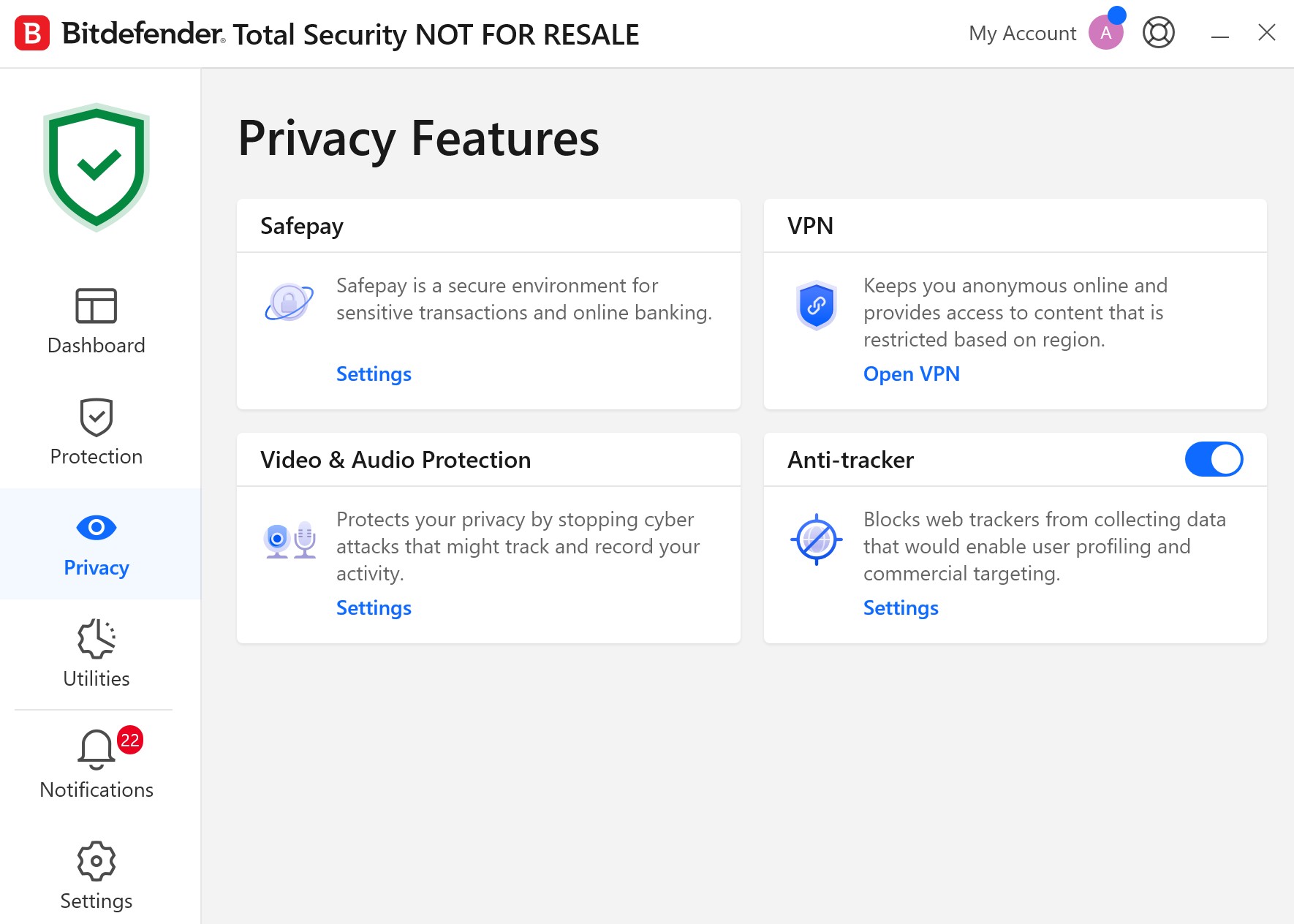Click My Account text
This screenshot has width=1294, height=924.
click(x=1022, y=34)
